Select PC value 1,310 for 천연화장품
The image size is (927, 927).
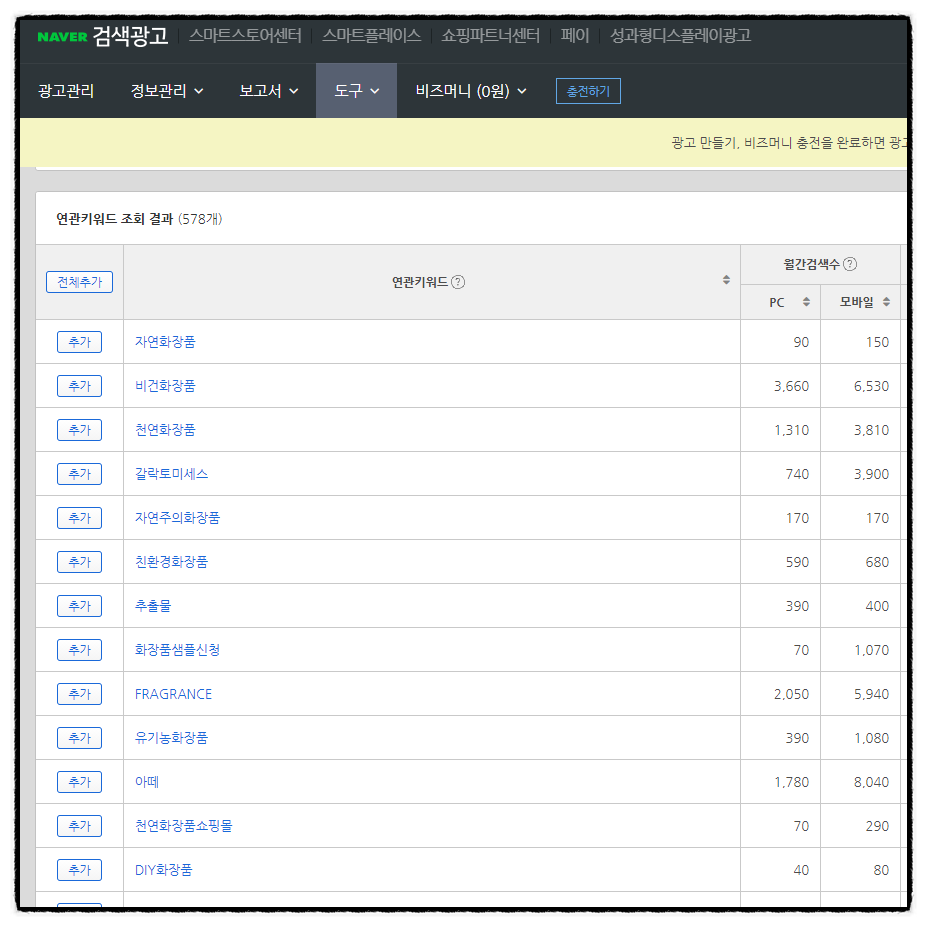click(x=791, y=430)
